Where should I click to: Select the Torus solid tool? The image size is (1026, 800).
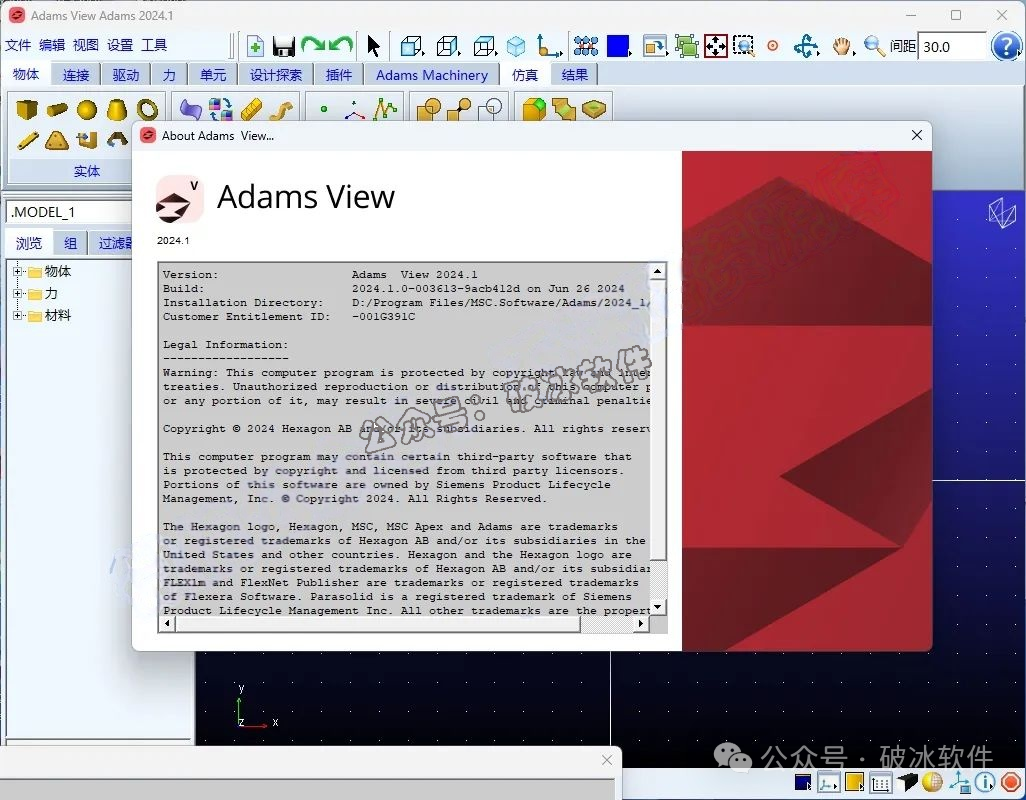(148, 108)
